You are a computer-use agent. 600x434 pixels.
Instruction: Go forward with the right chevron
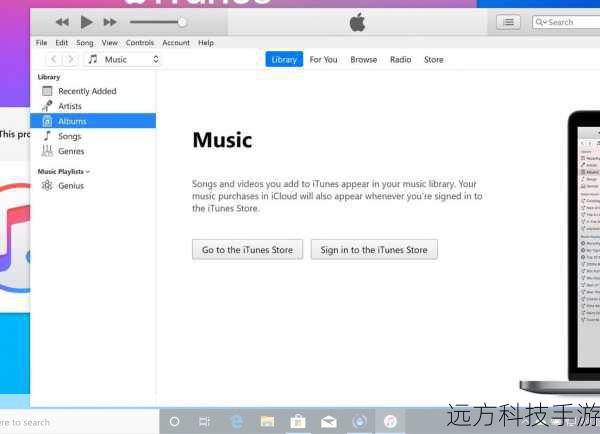[x=70, y=59]
